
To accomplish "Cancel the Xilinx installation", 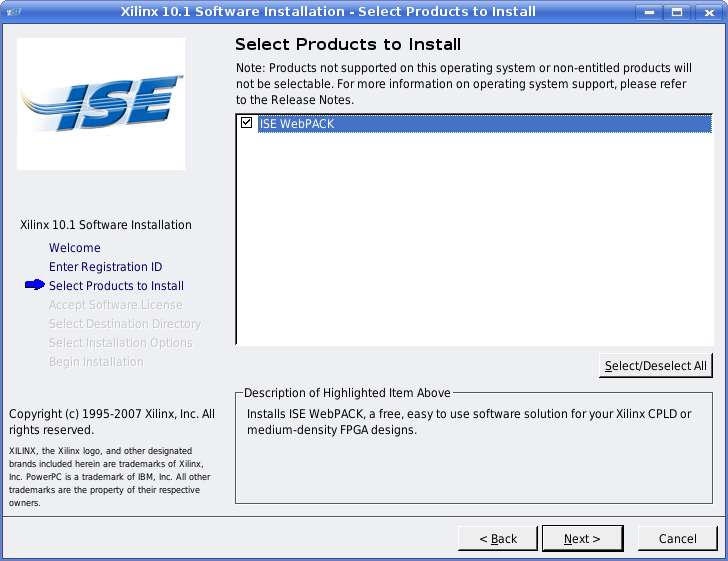I will pyautogui.click(x=677, y=539).
